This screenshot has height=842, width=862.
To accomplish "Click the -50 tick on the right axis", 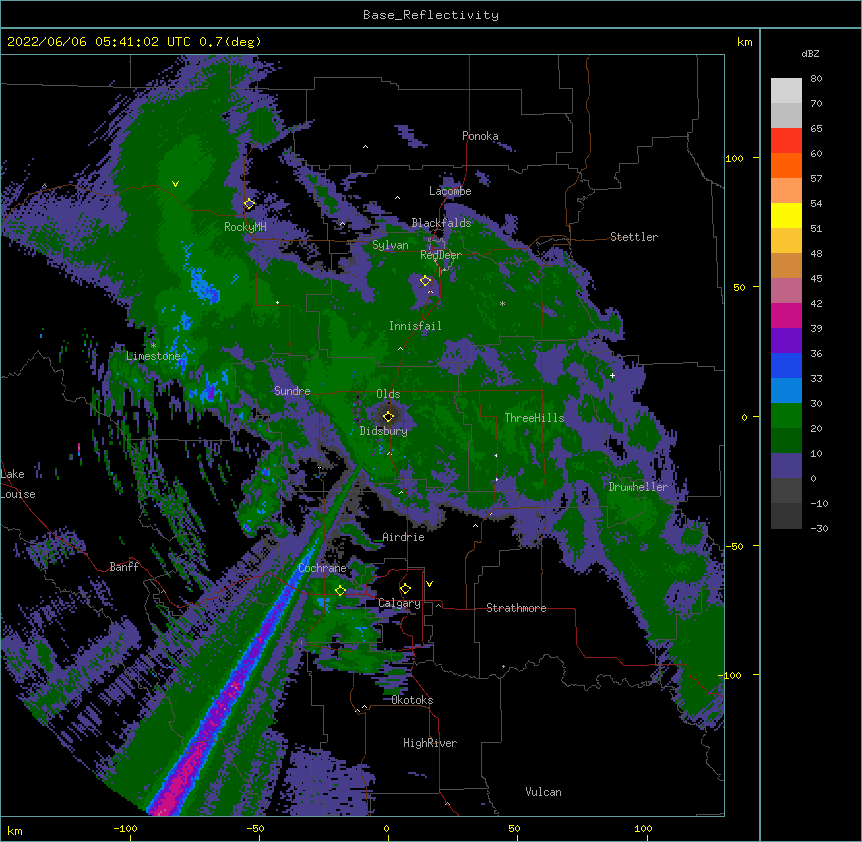I will [734, 546].
